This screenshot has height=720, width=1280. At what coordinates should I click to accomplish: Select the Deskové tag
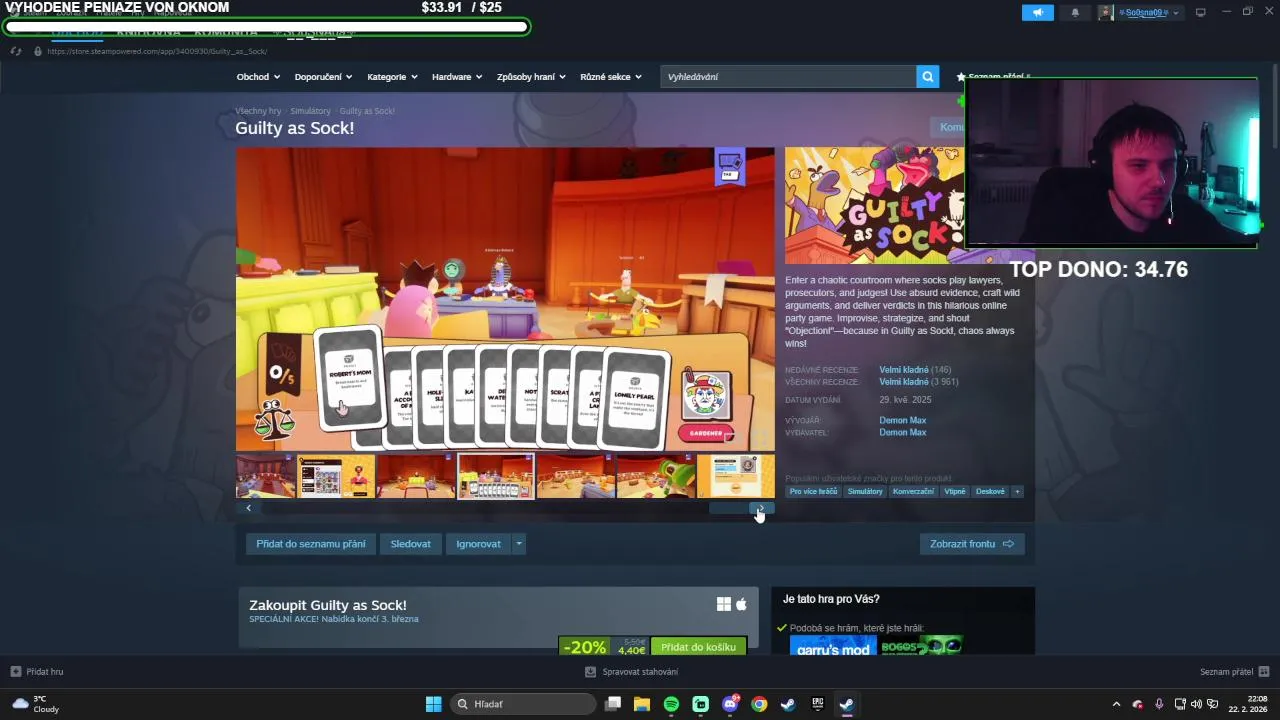coord(990,491)
